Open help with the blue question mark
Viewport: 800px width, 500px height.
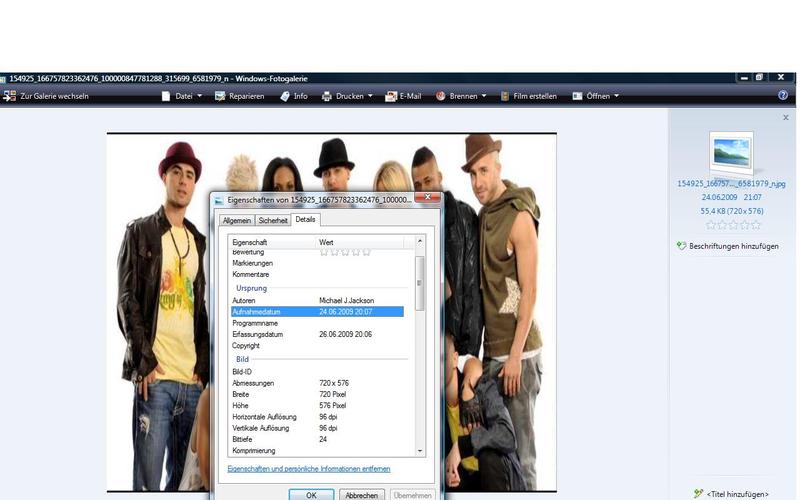(783, 96)
